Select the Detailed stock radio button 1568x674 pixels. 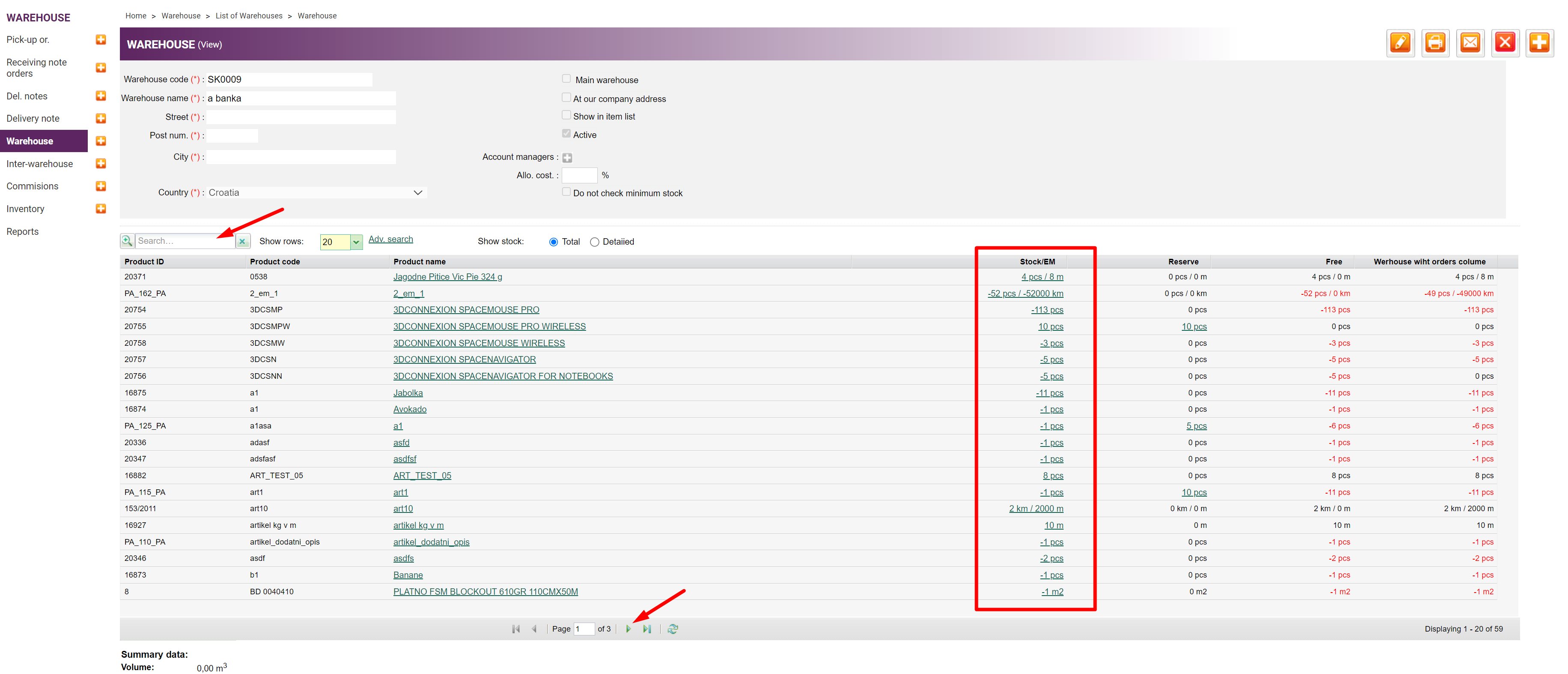(x=594, y=243)
